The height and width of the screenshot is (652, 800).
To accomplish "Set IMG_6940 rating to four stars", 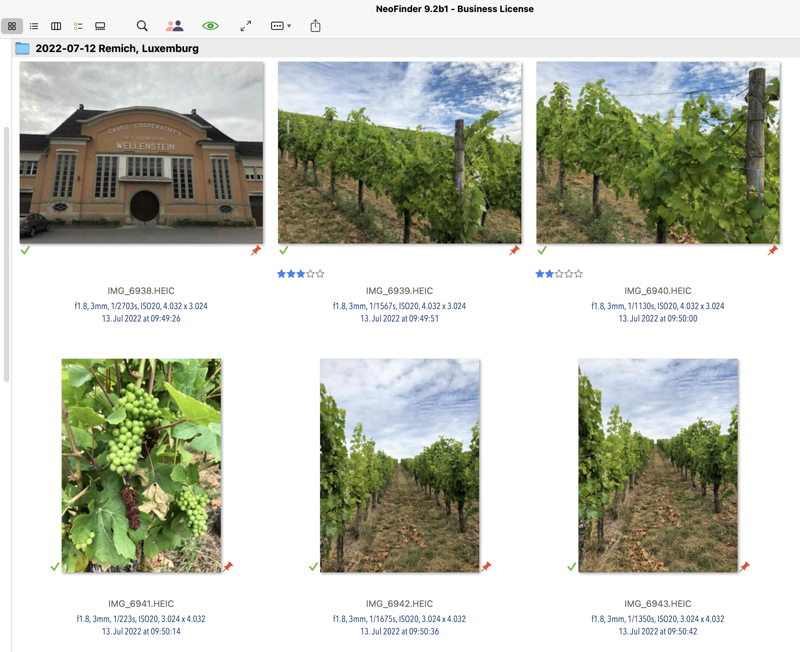I will coord(568,273).
